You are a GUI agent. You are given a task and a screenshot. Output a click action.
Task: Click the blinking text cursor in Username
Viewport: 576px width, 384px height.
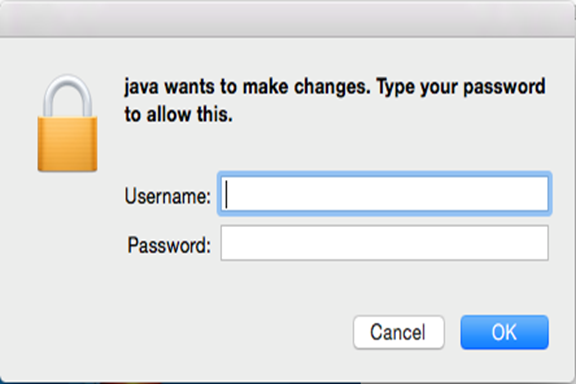point(227,194)
